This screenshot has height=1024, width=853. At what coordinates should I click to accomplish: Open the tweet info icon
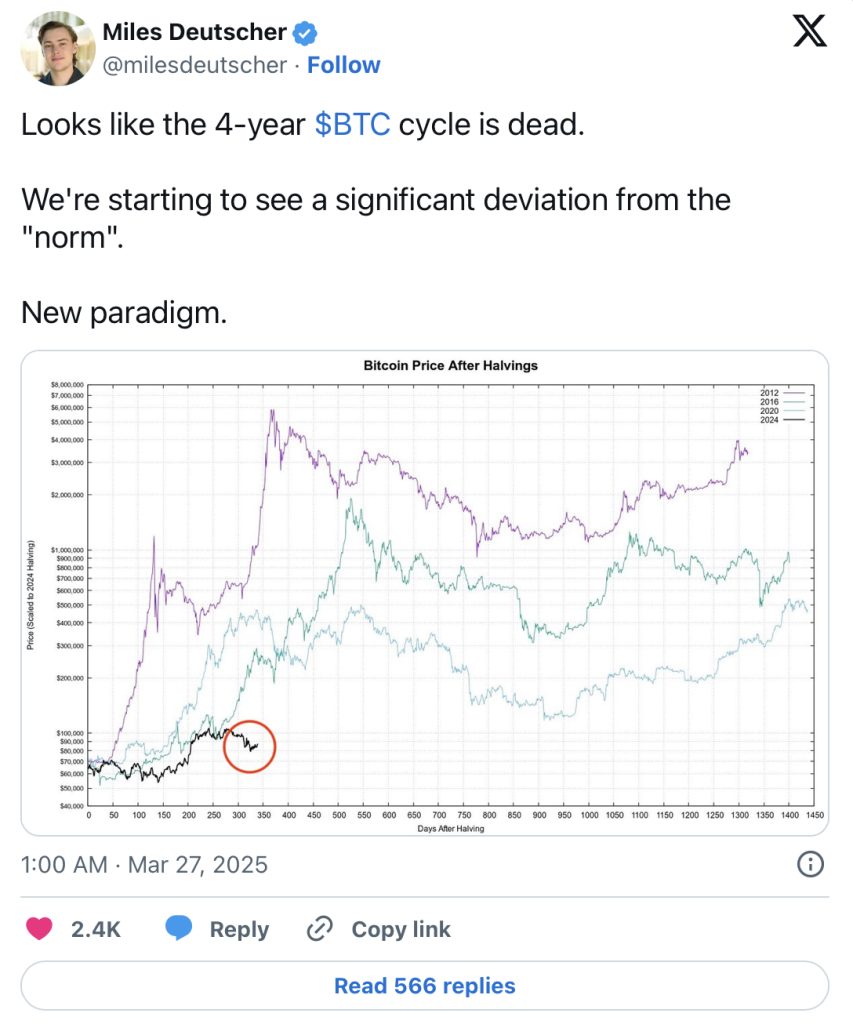(811, 864)
